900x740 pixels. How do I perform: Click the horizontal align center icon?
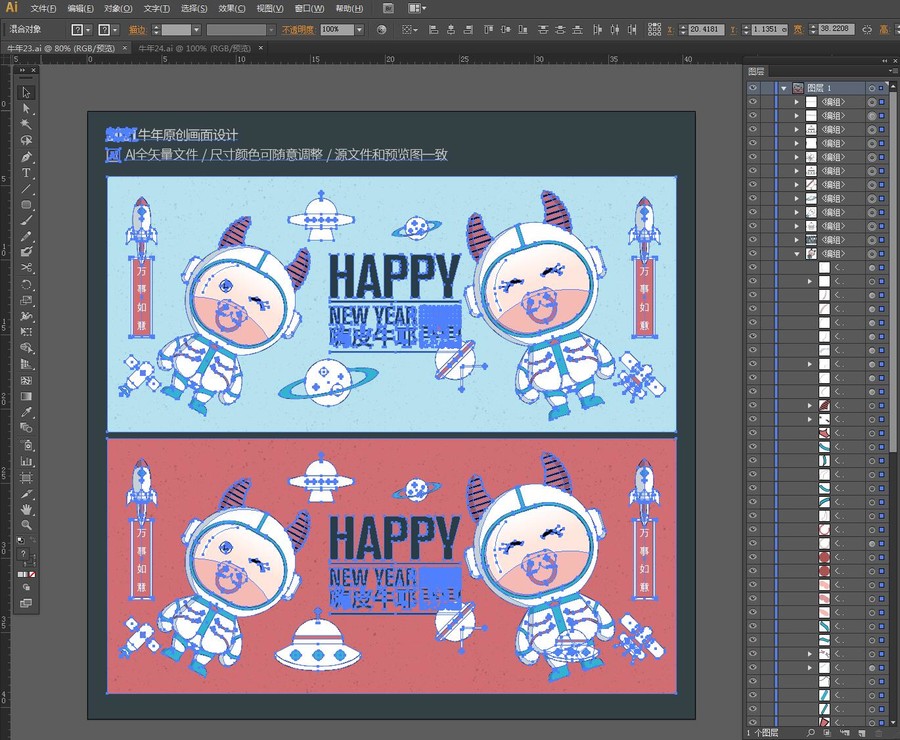pos(451,29)
